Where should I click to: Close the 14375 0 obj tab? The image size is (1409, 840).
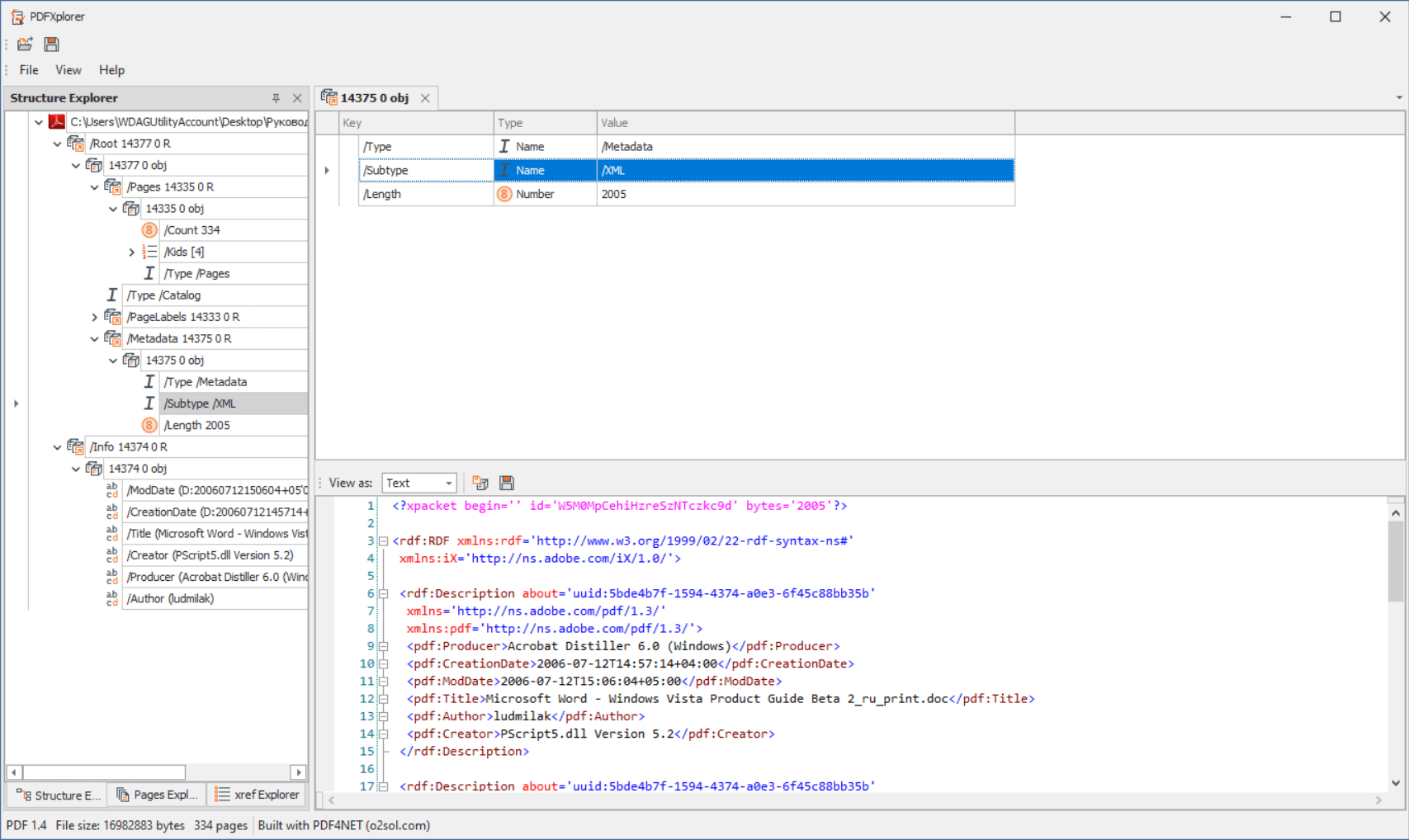coord(425,98)
